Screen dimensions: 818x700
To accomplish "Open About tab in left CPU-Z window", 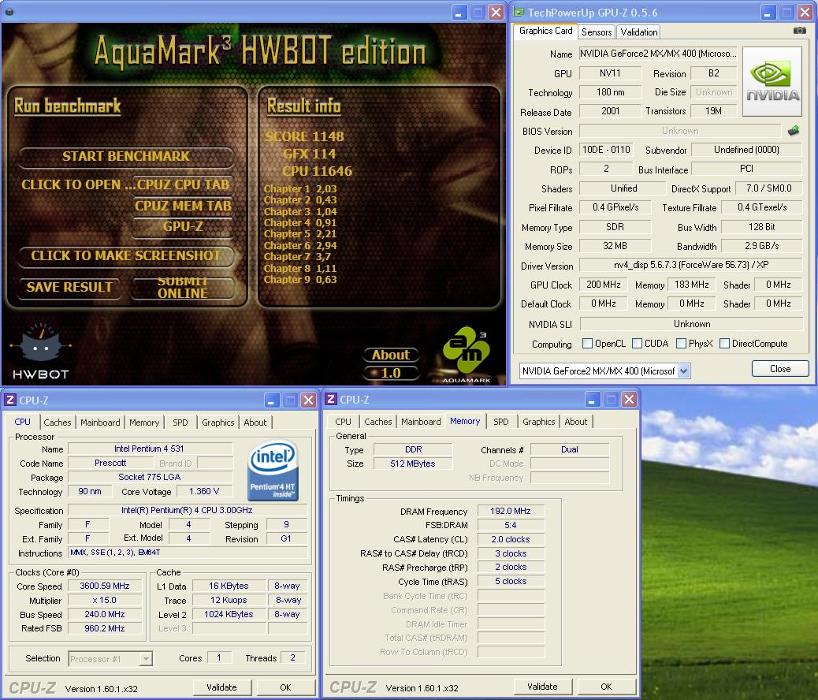I will 255,423.
